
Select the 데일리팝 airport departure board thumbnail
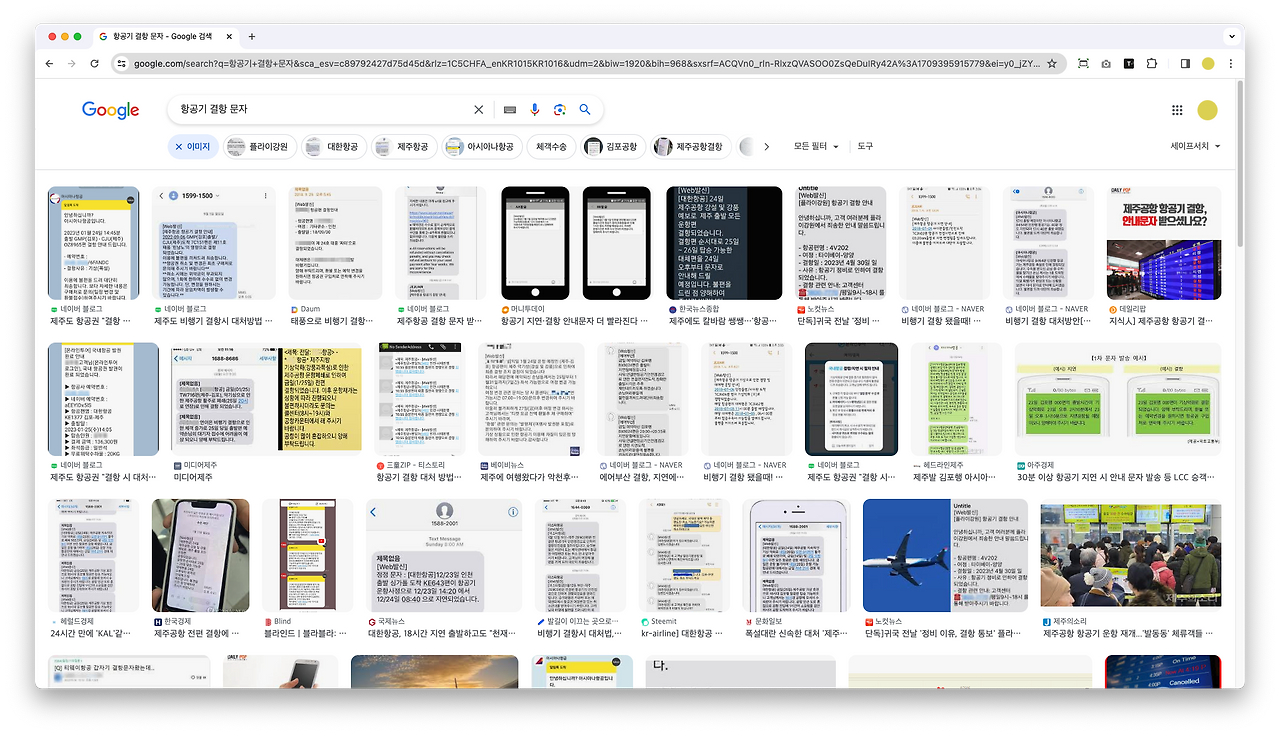[1164, 243]
